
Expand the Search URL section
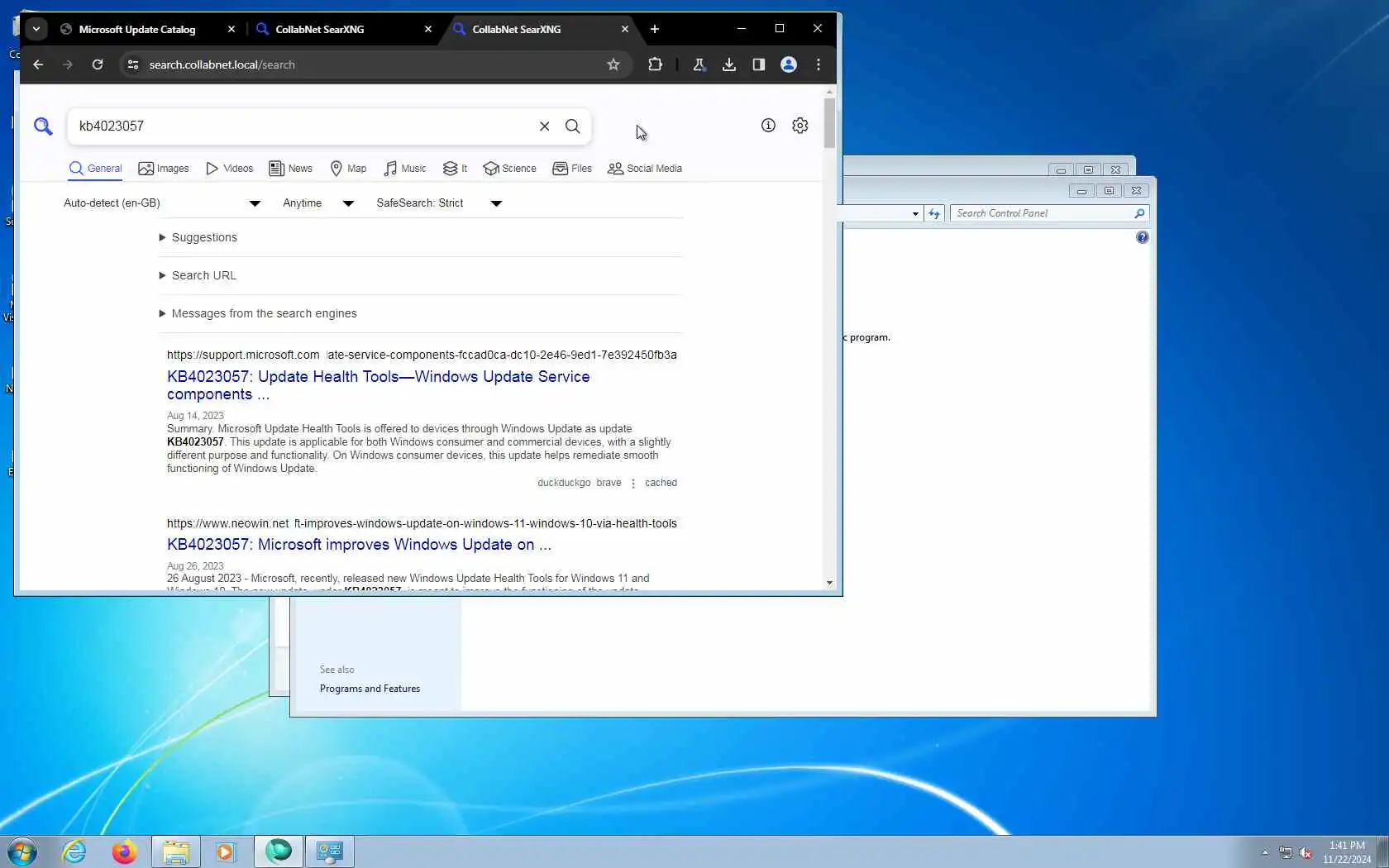click(198, 275)
